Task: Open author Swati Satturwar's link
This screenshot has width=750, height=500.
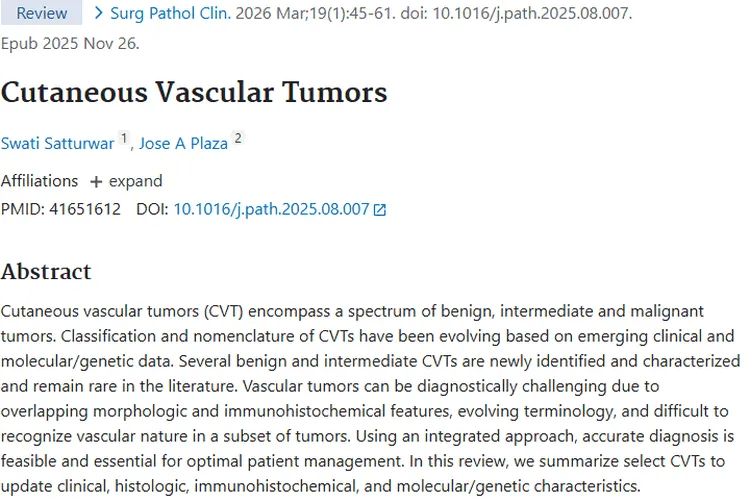Action: [x=58, y=143]
